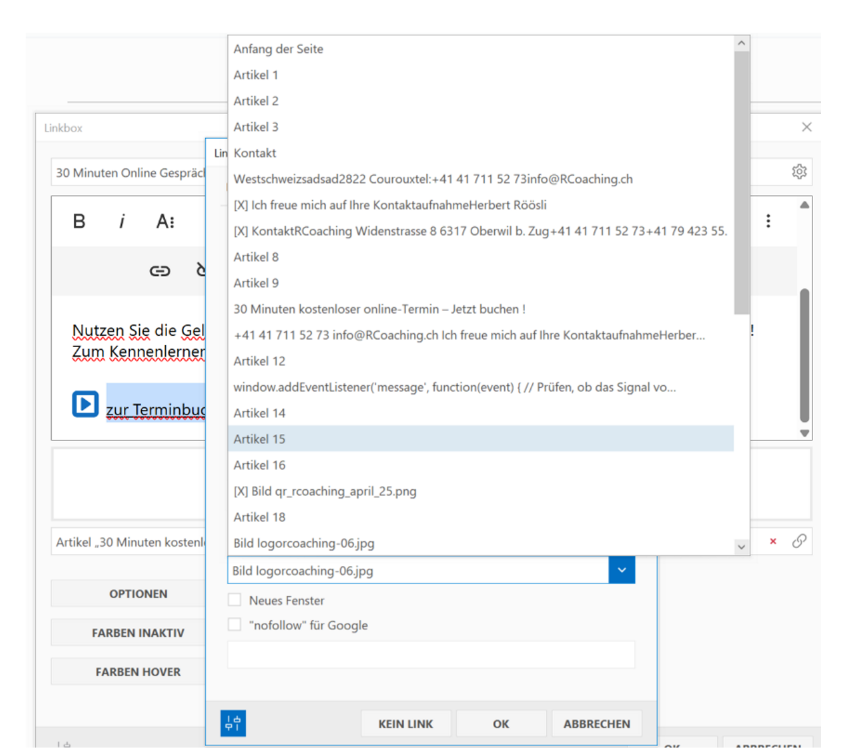Select Artikel 8 in the list
The height and width of the screenshot is (751, 844).
[481, 257]
